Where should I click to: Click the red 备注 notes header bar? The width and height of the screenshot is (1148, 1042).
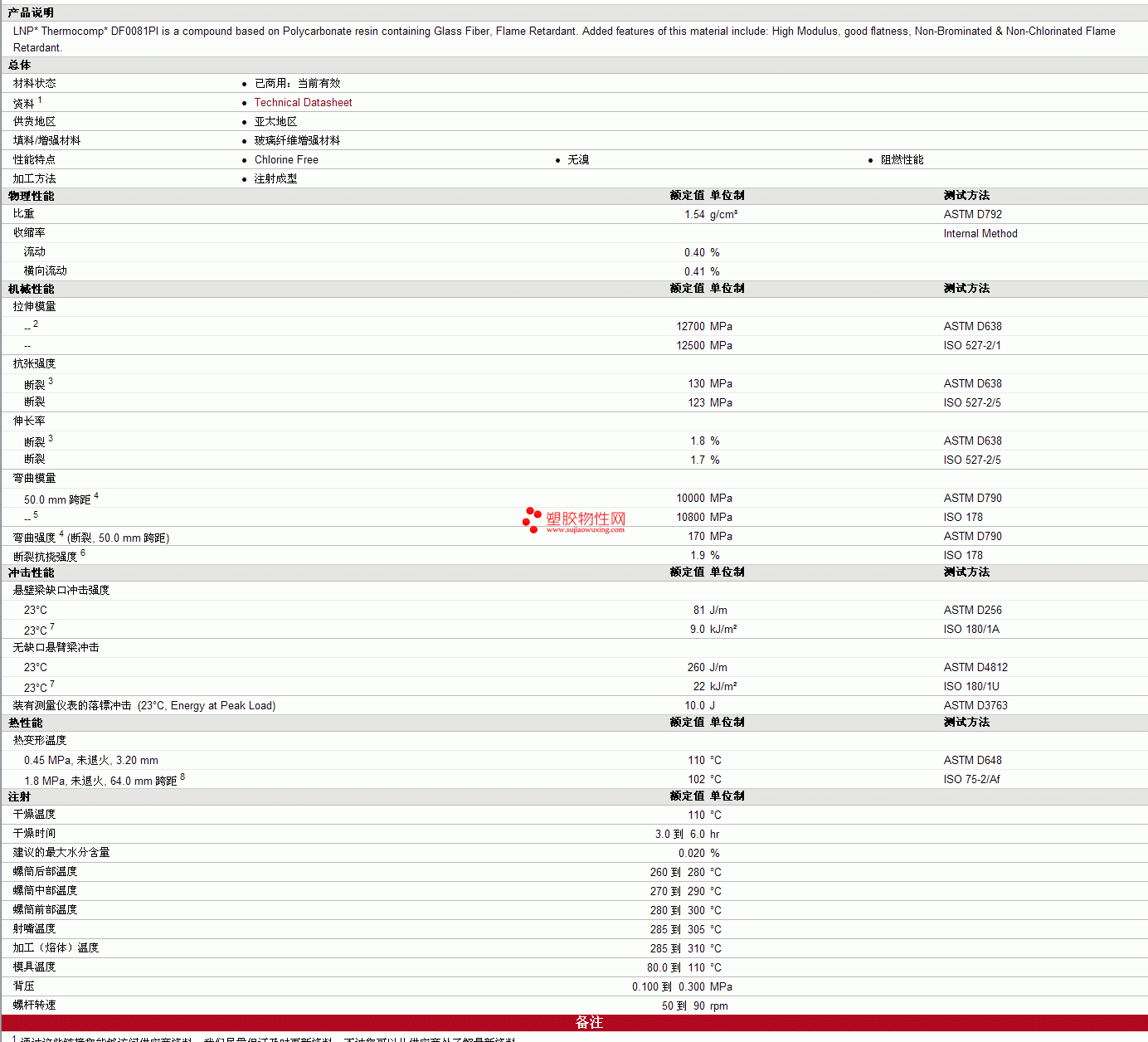coord(574,1023)
